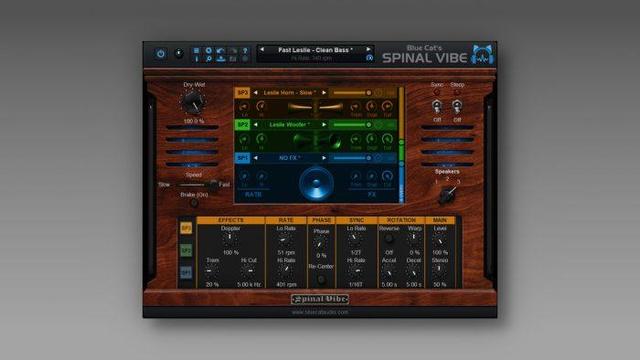Select SP1 tab in the bottom parameter panel
Viewport: 640px width, 360px height.
click(186, 272)
